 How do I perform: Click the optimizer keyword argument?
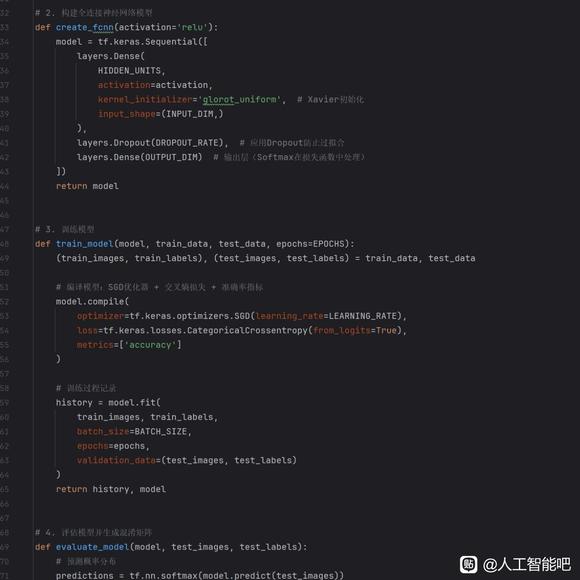(100, 316)
